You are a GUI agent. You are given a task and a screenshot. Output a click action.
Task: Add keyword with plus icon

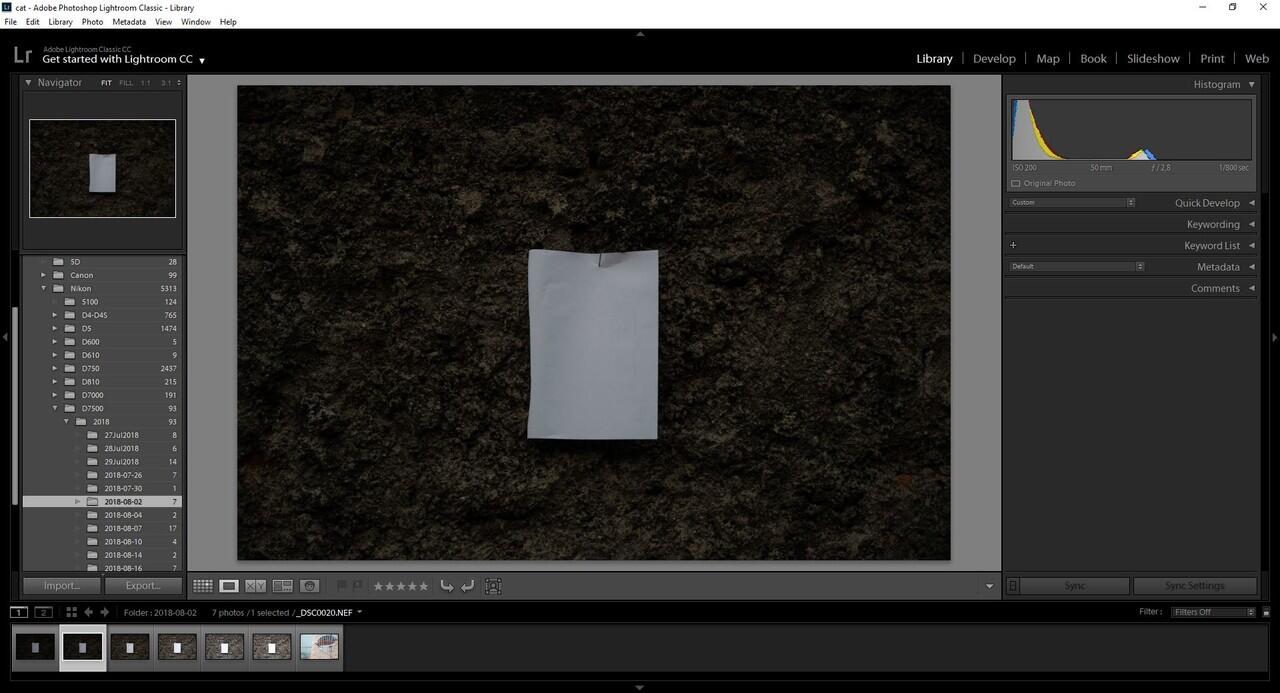tap(1013, 245)
